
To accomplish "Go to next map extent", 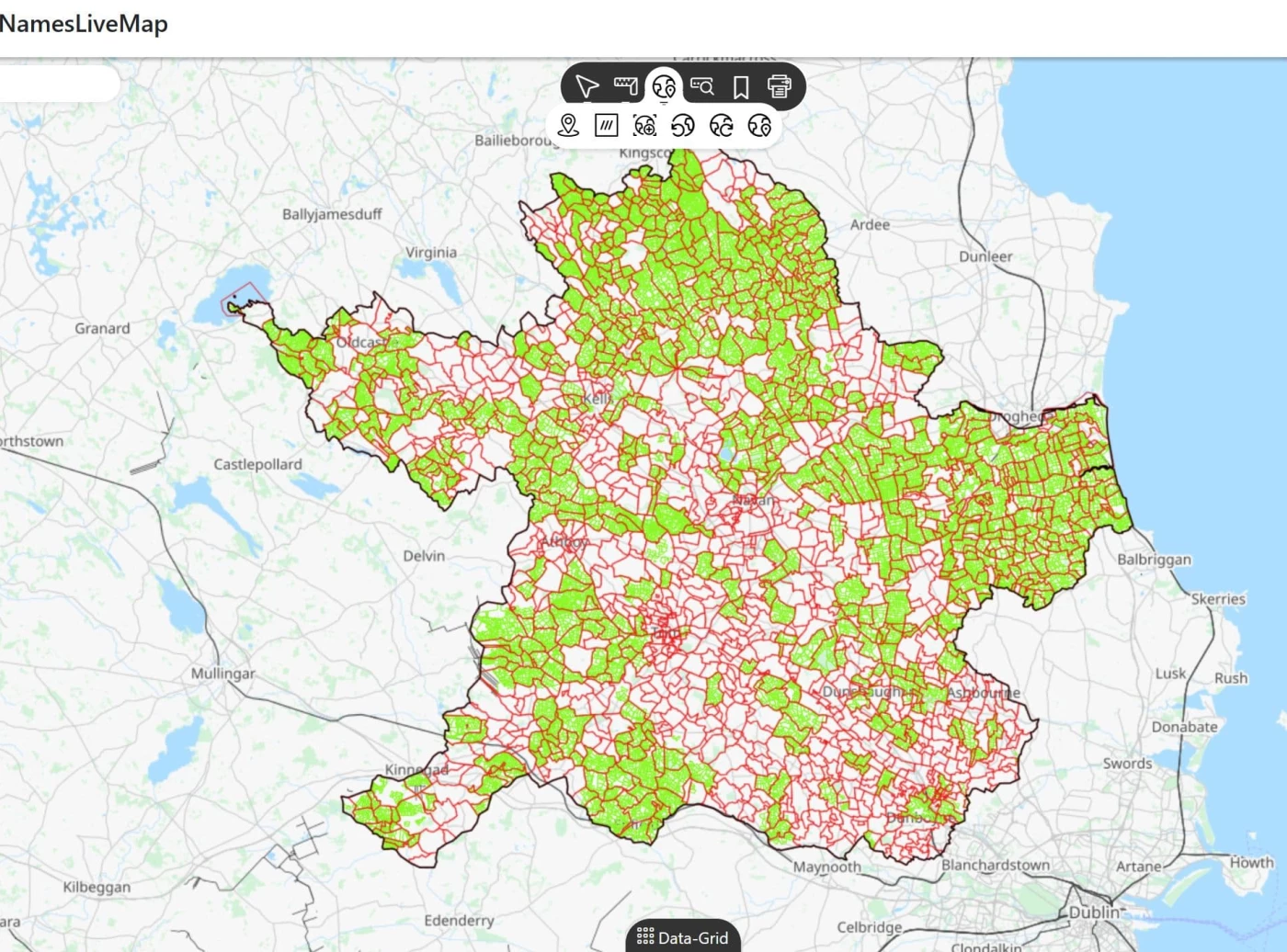I will pyautogui.click(x=722, y=125).
